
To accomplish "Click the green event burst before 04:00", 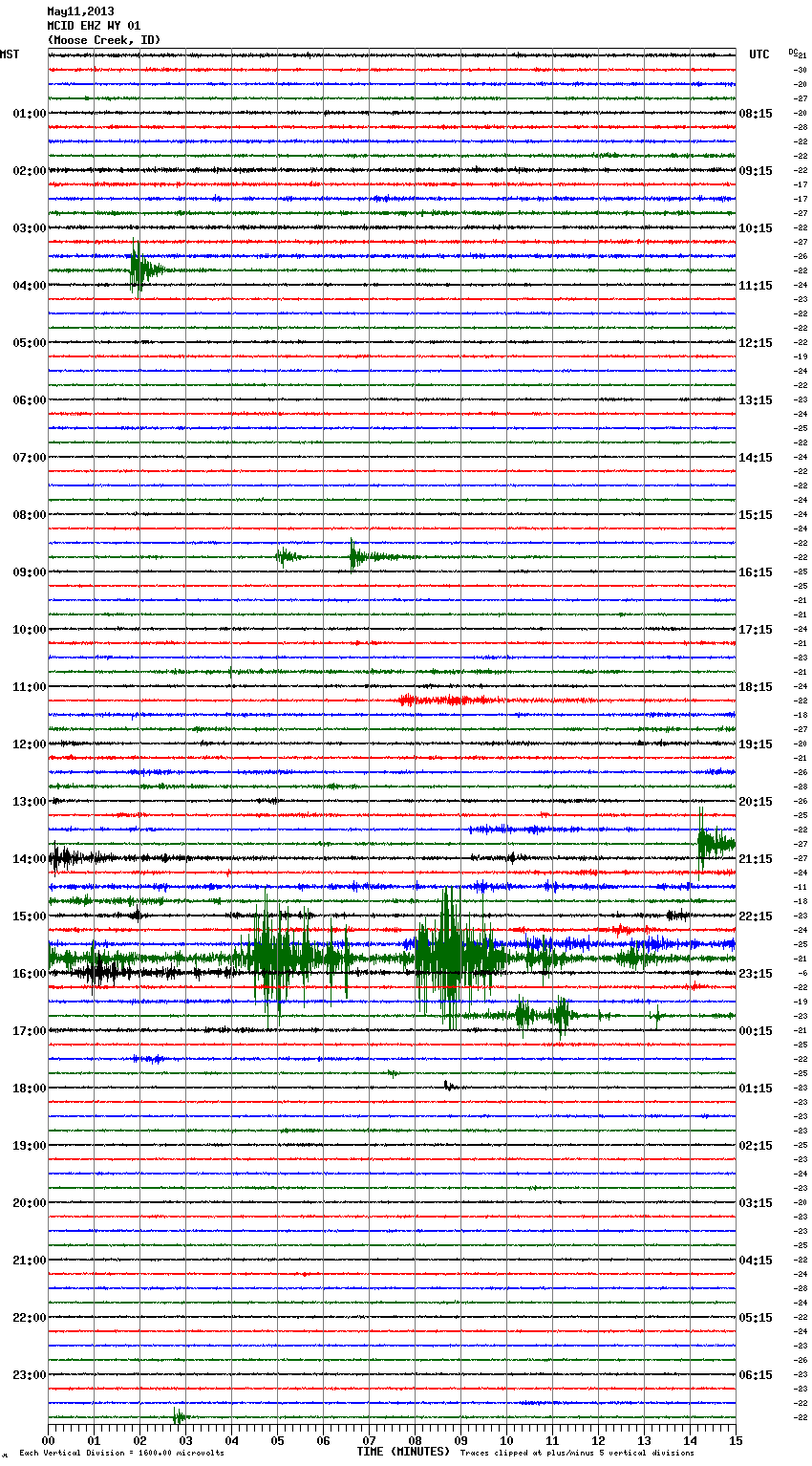I will pos(145,270).
